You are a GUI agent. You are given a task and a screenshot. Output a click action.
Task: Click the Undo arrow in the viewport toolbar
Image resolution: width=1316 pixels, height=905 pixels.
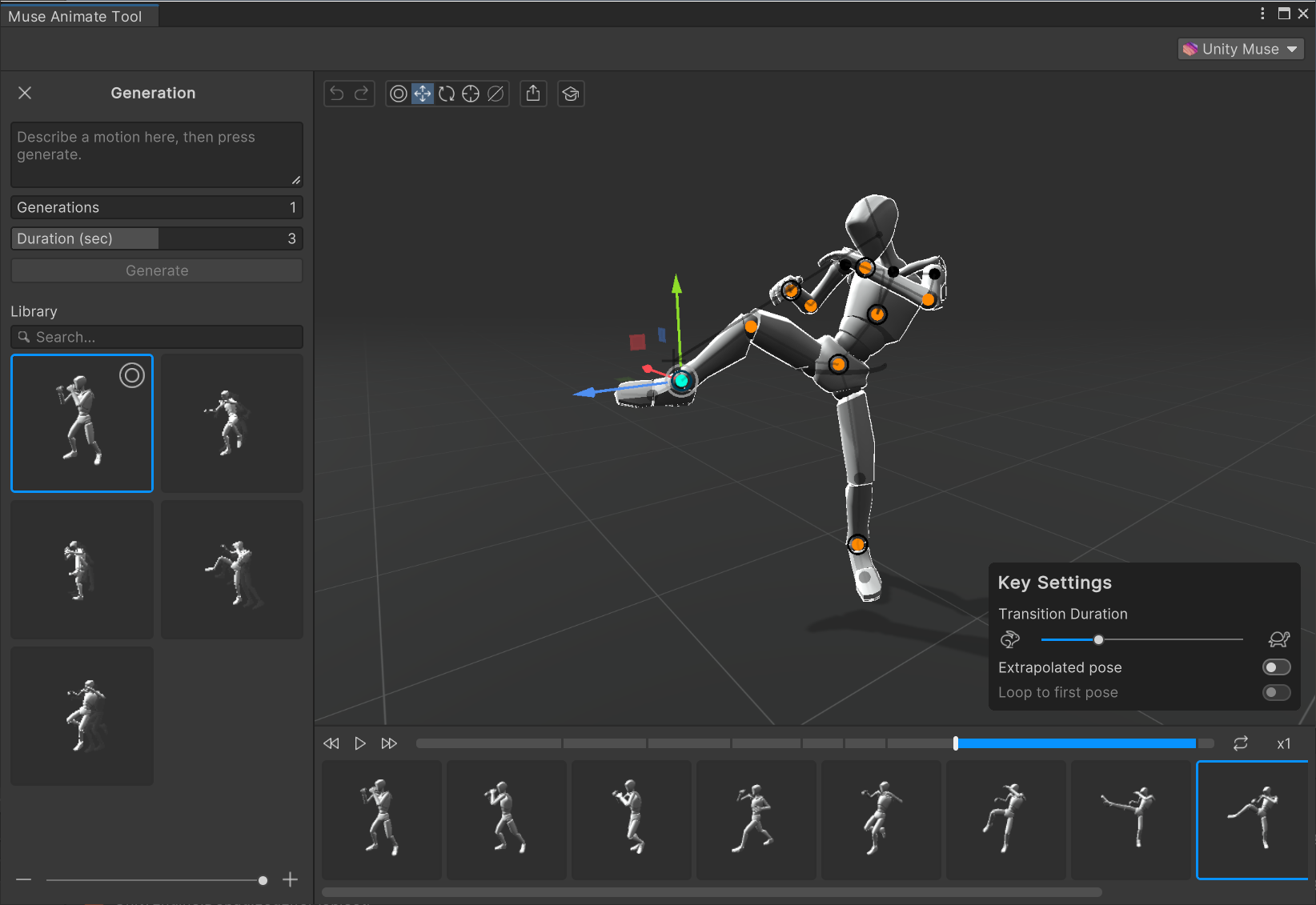[x=335, y=94]
